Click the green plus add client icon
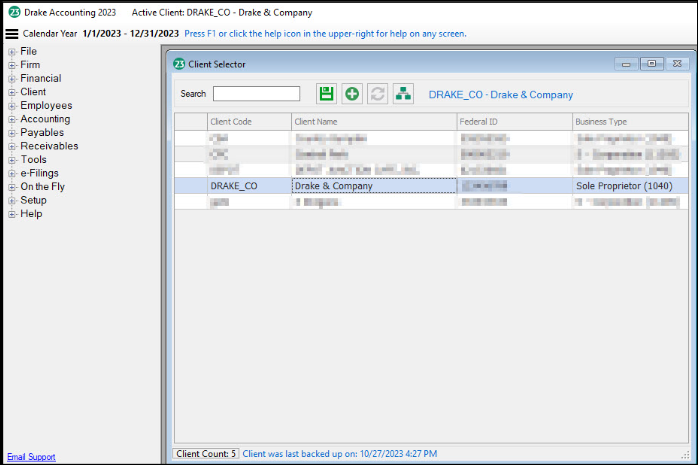698x465 pixels. [x=352, y=94]
